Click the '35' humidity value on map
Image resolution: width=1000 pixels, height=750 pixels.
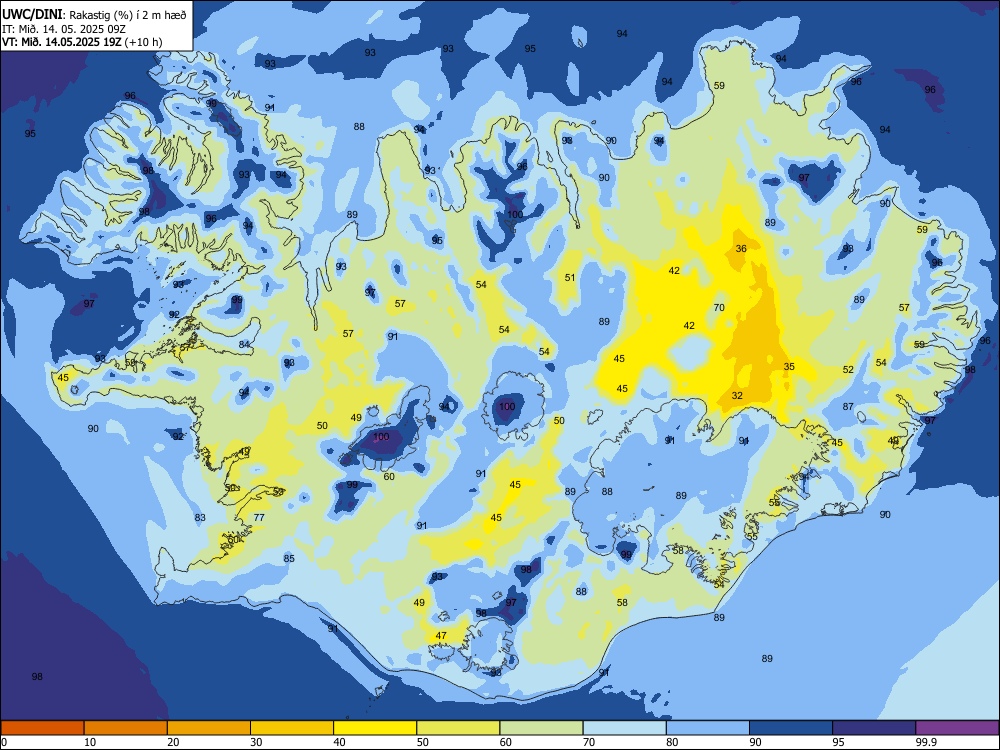coord(790,367)
